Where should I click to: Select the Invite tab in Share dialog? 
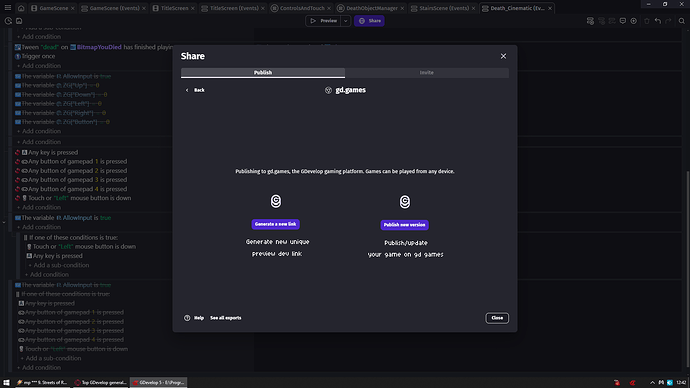point(426,73)
